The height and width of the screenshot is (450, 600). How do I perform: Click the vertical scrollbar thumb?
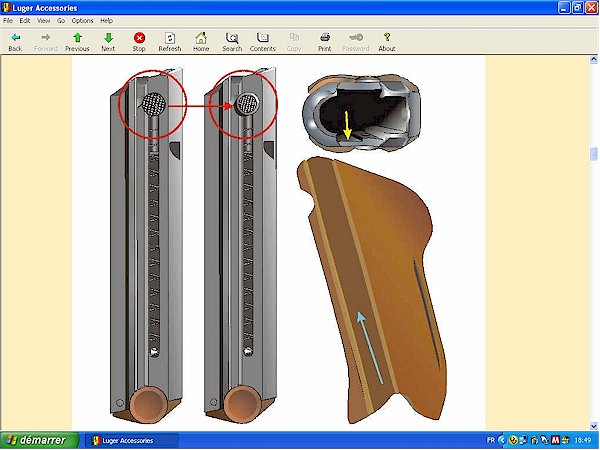click(x=593, y=153)
